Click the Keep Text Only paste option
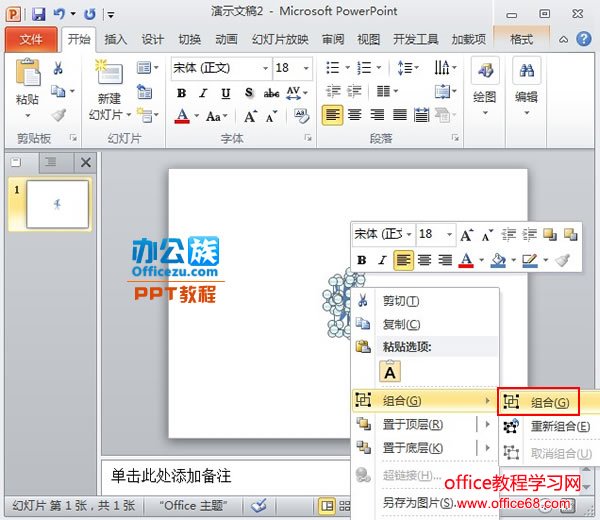This screenshot has width=600, height=520. point(390,372)
